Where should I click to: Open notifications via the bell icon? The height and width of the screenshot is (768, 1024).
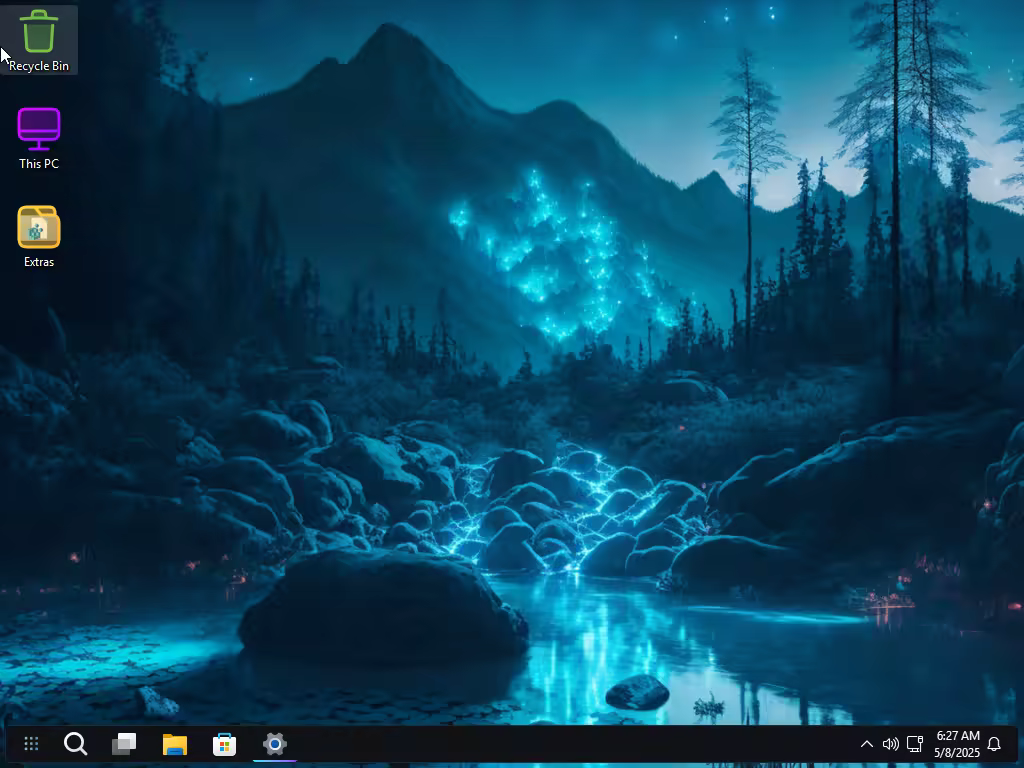click(994, 744)
